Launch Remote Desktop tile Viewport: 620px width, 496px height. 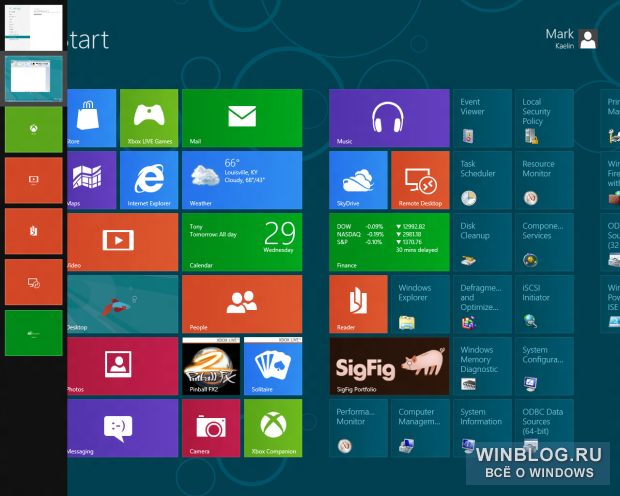tap(420, 180)
